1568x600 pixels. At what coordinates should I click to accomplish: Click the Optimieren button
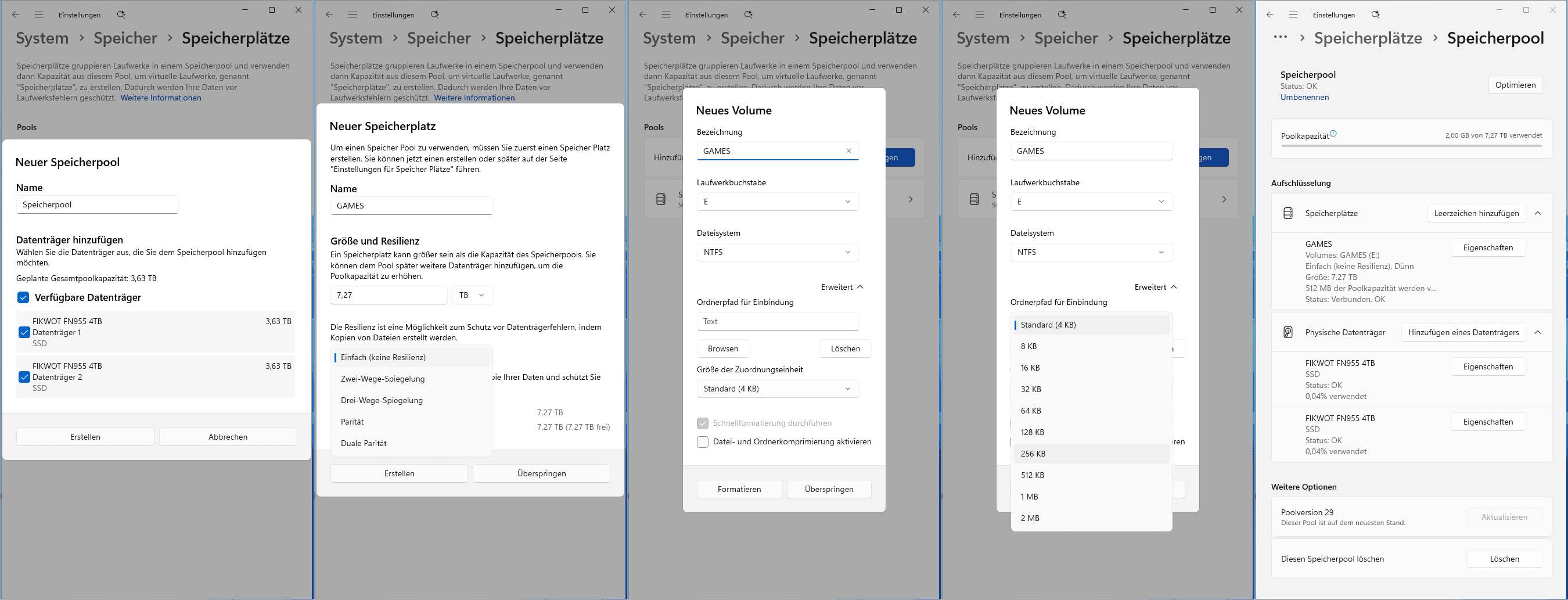(1515, 85)
